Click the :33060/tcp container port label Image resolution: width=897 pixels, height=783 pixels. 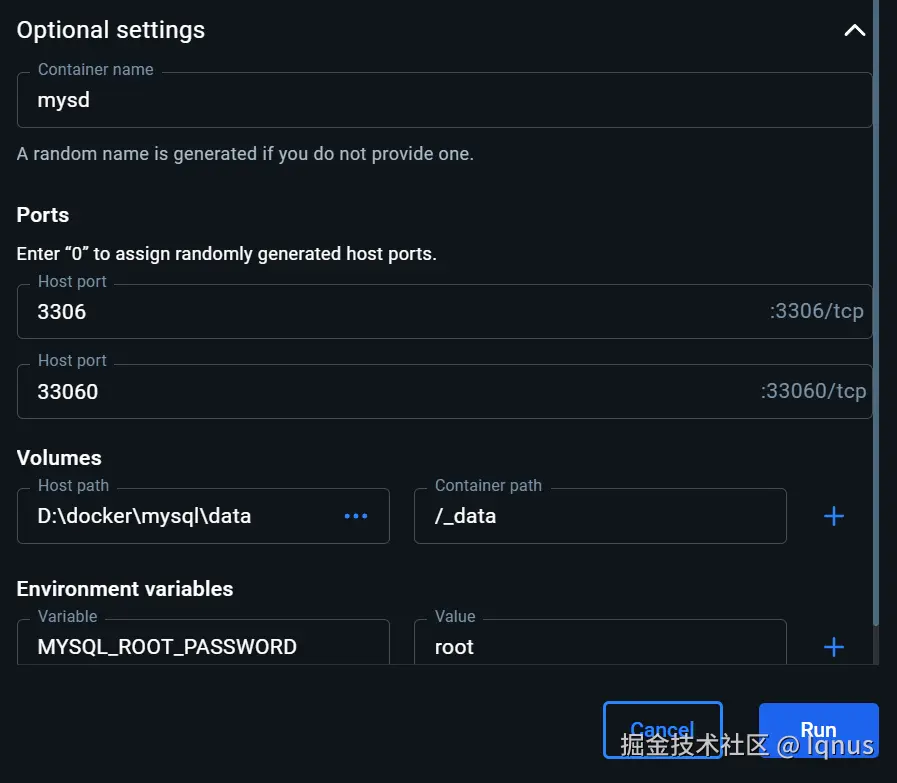point(813,392)
